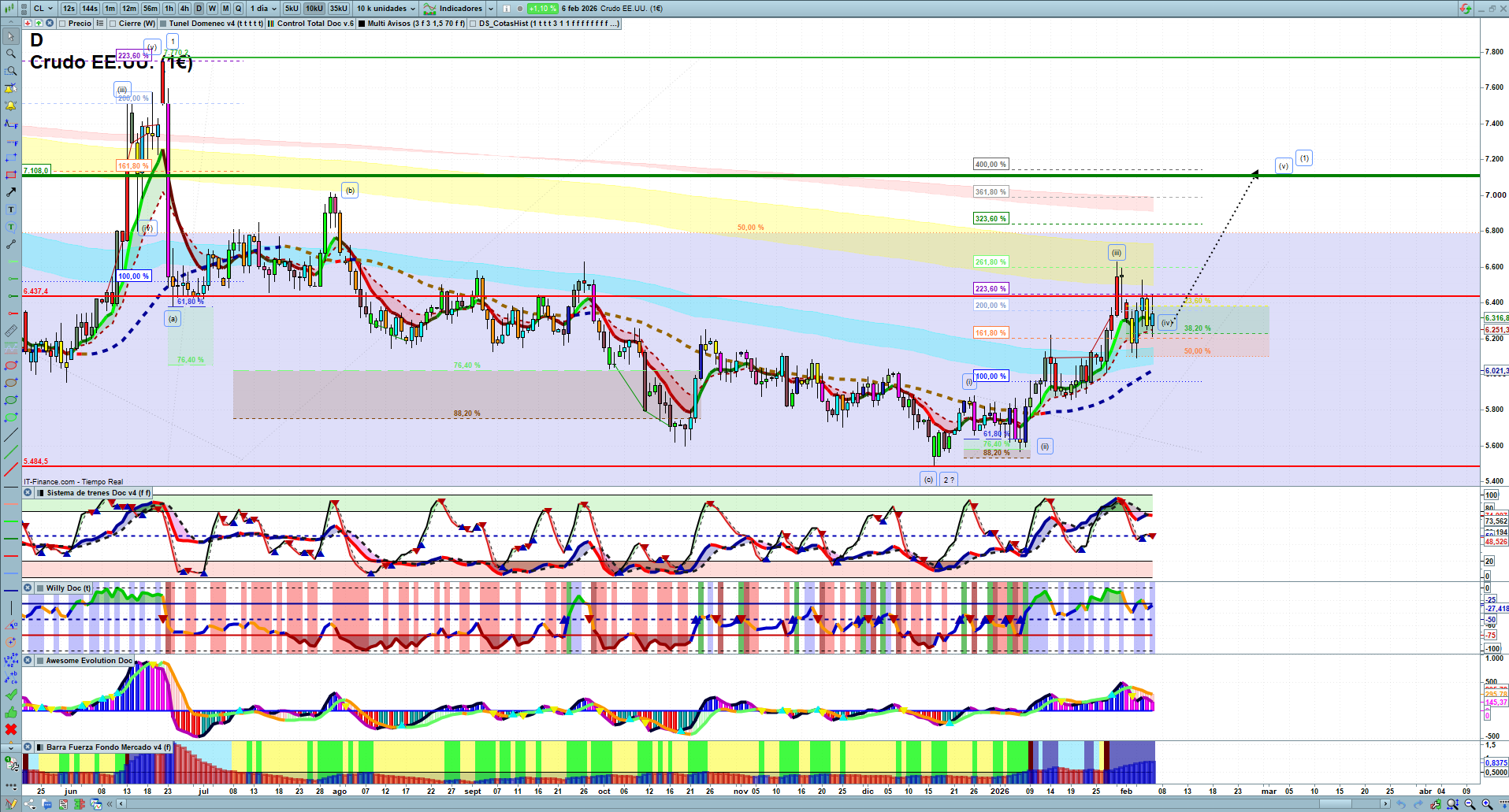Switch to the 12s timeframe

(69, 9)
